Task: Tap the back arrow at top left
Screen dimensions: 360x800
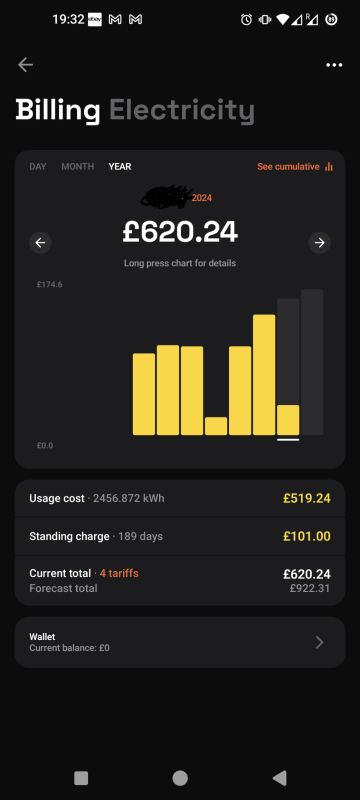Action: tap(25, 65)
